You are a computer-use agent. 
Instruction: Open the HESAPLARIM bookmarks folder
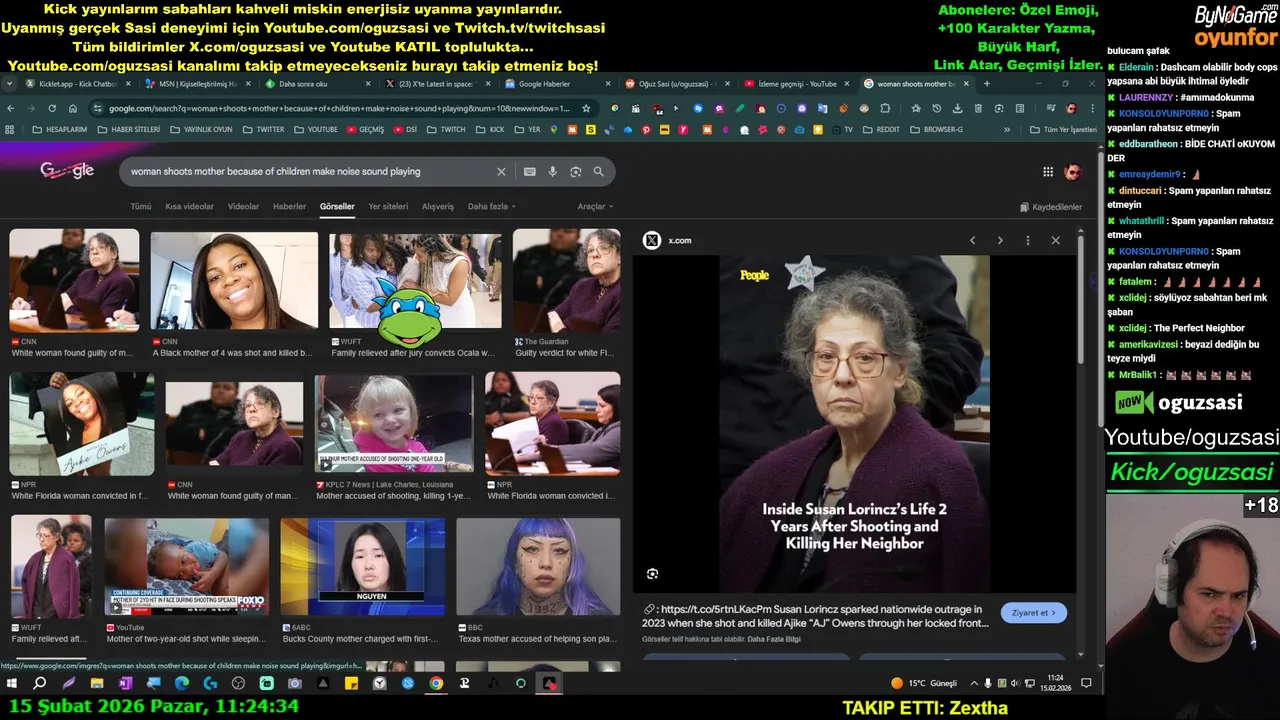click(x=60, y=130)
